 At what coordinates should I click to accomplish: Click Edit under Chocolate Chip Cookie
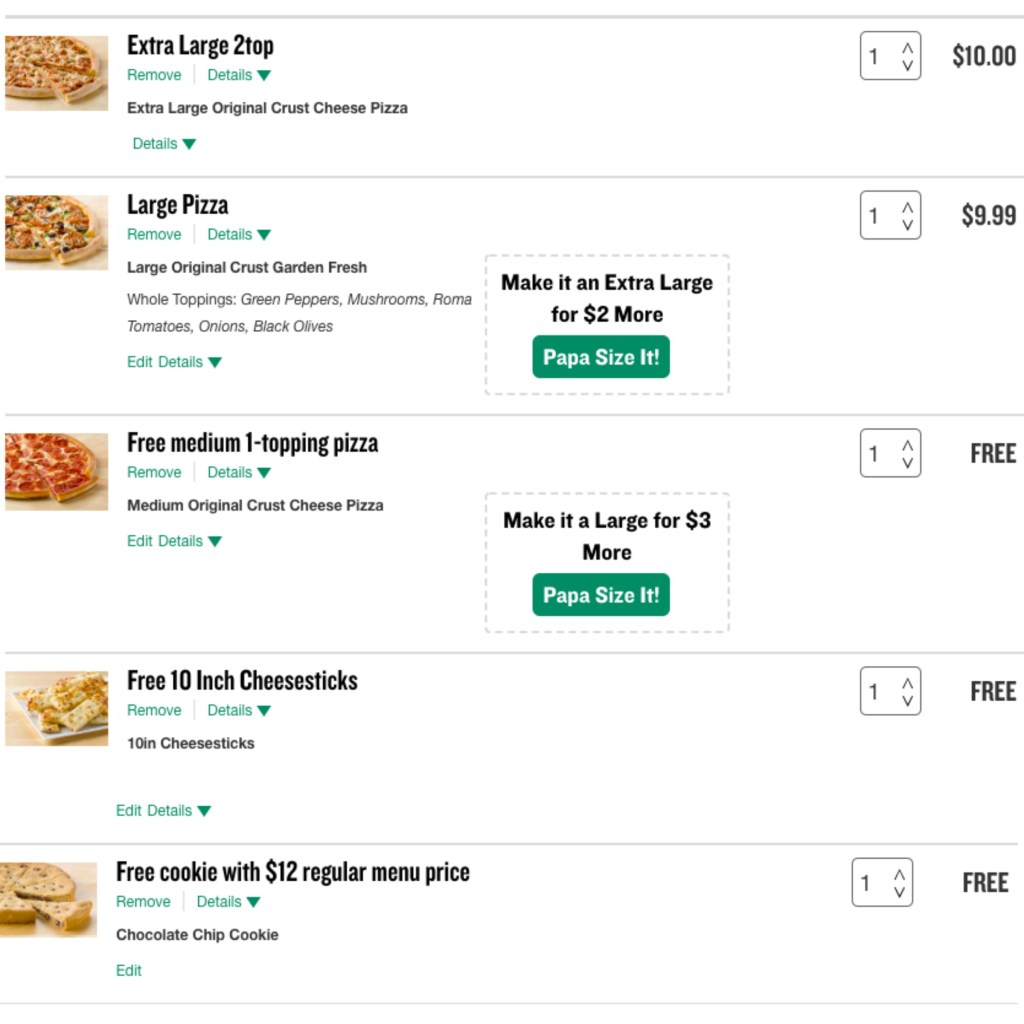pyautogui.click(x=129, y=970)
